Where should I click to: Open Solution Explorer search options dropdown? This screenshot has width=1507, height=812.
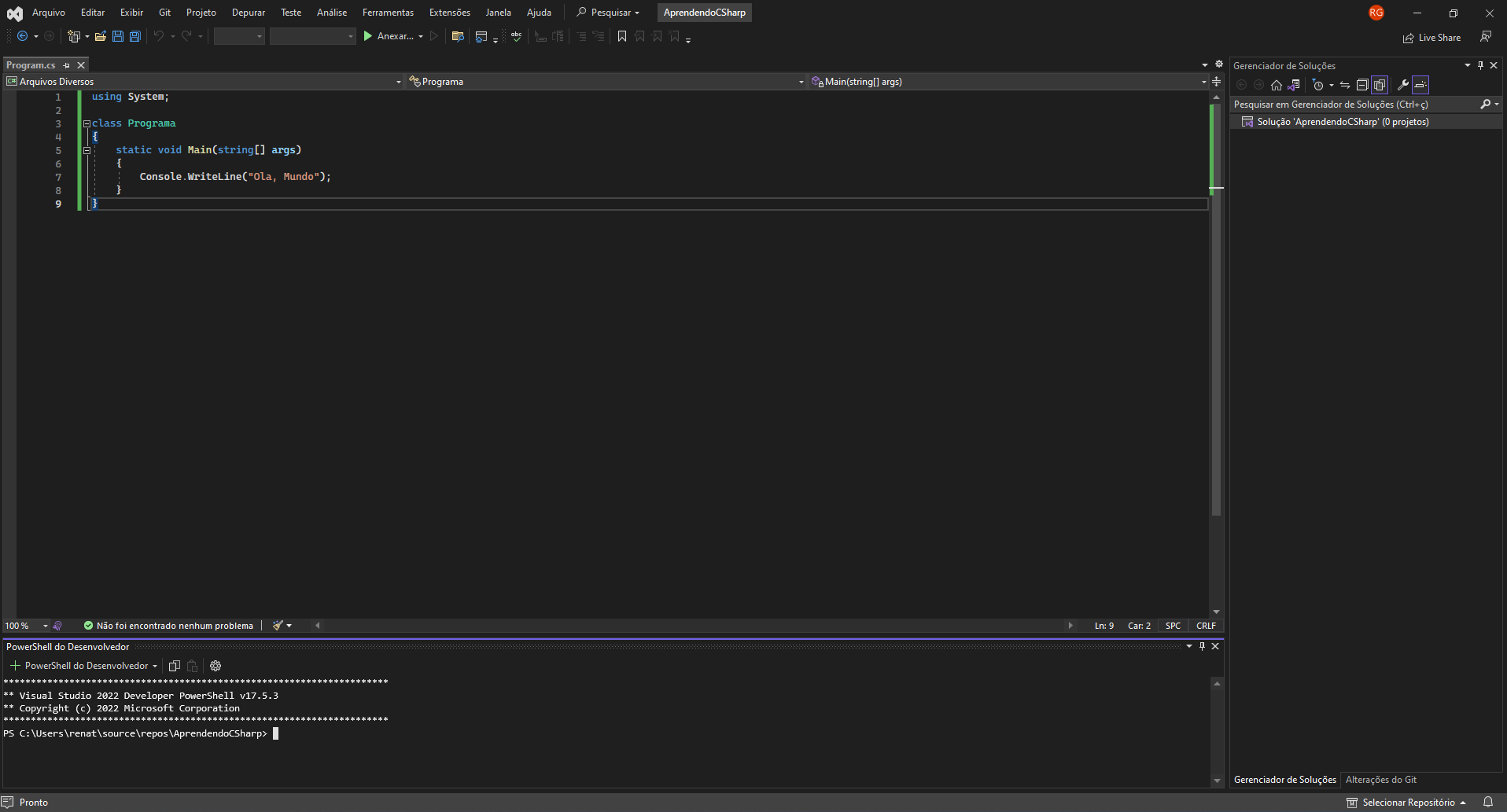coord(1497,105)
